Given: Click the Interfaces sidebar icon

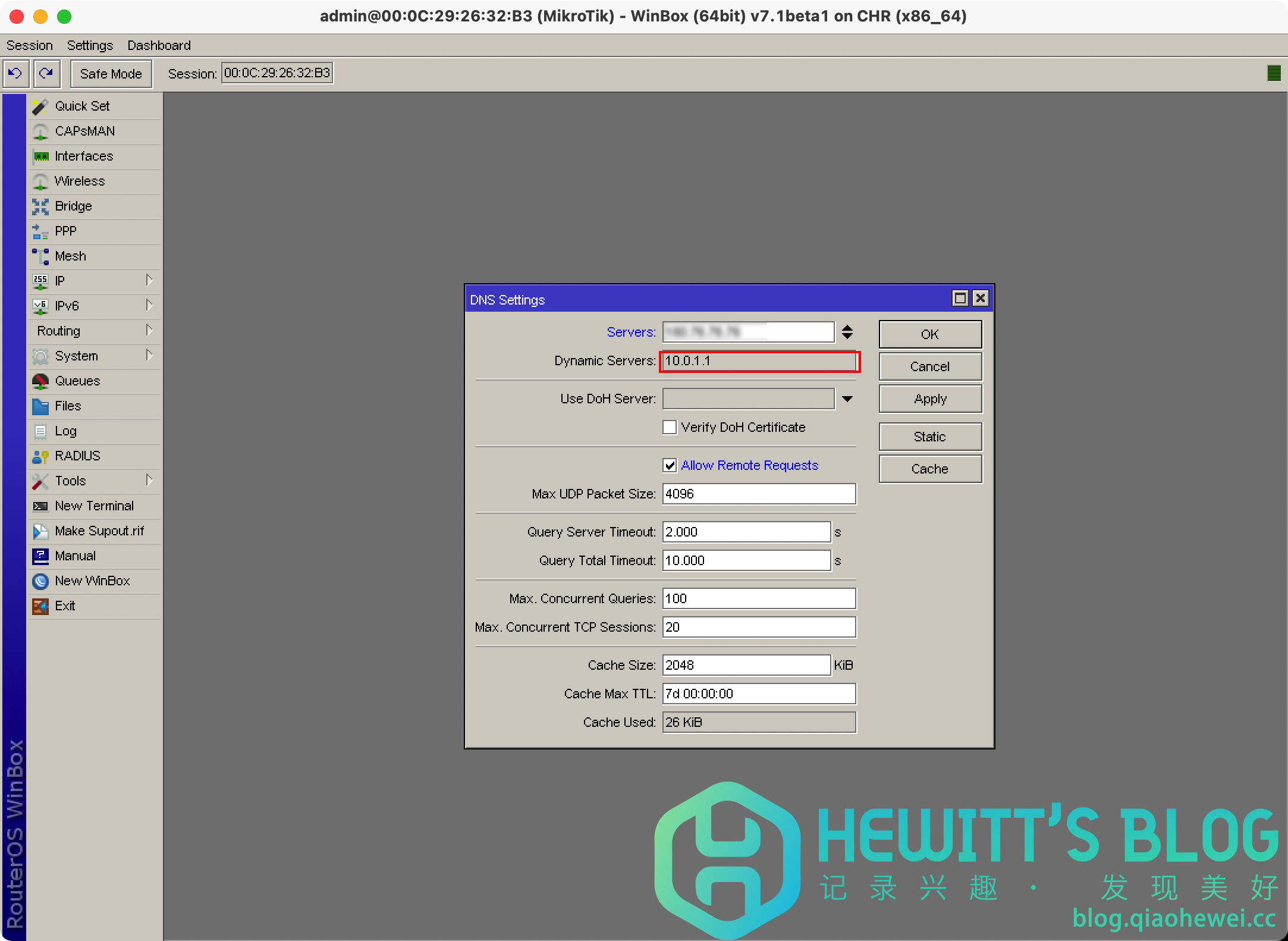Looking at the screenshot, I should (40, 156).
